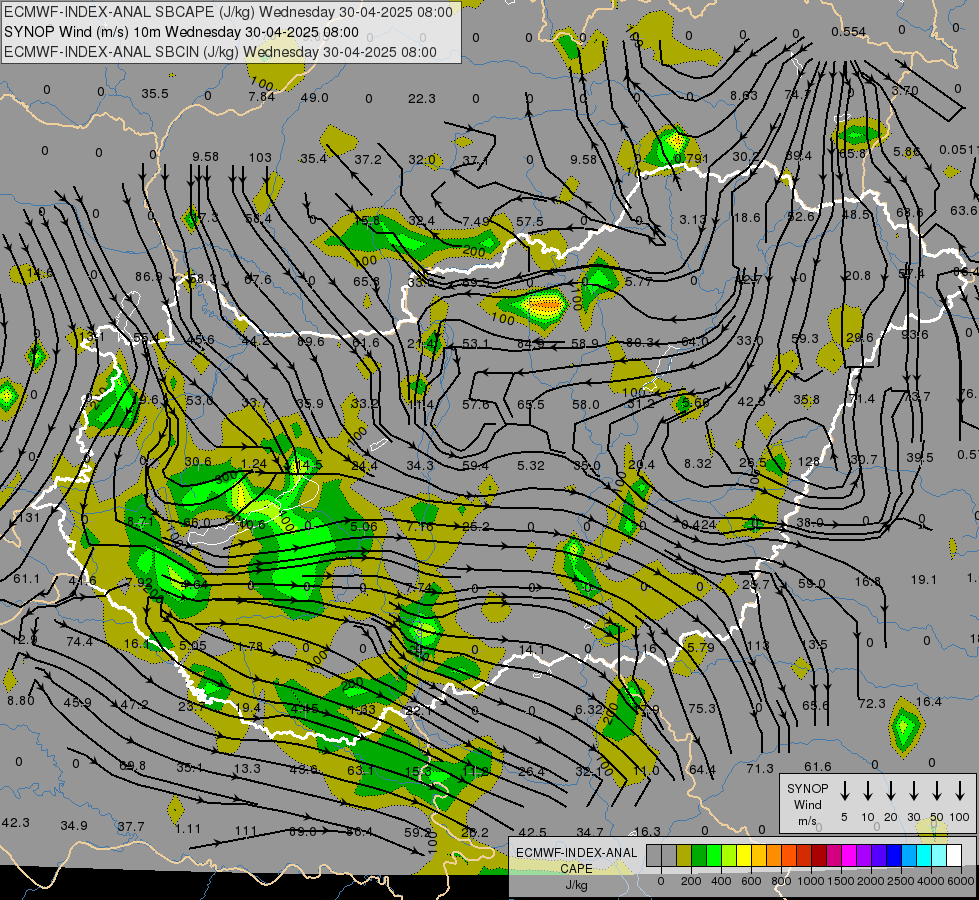Click the map value 35.5

tap(155, 94)
